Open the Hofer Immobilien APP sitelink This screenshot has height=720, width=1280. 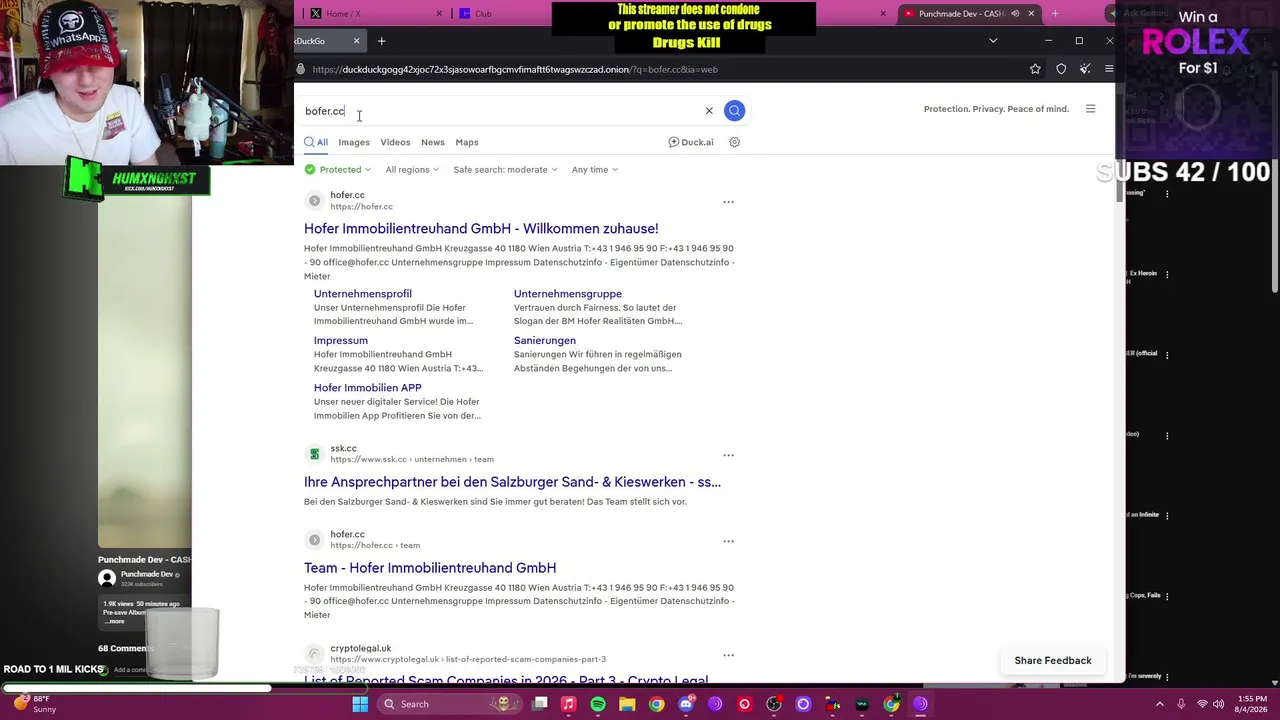point(368,388)
